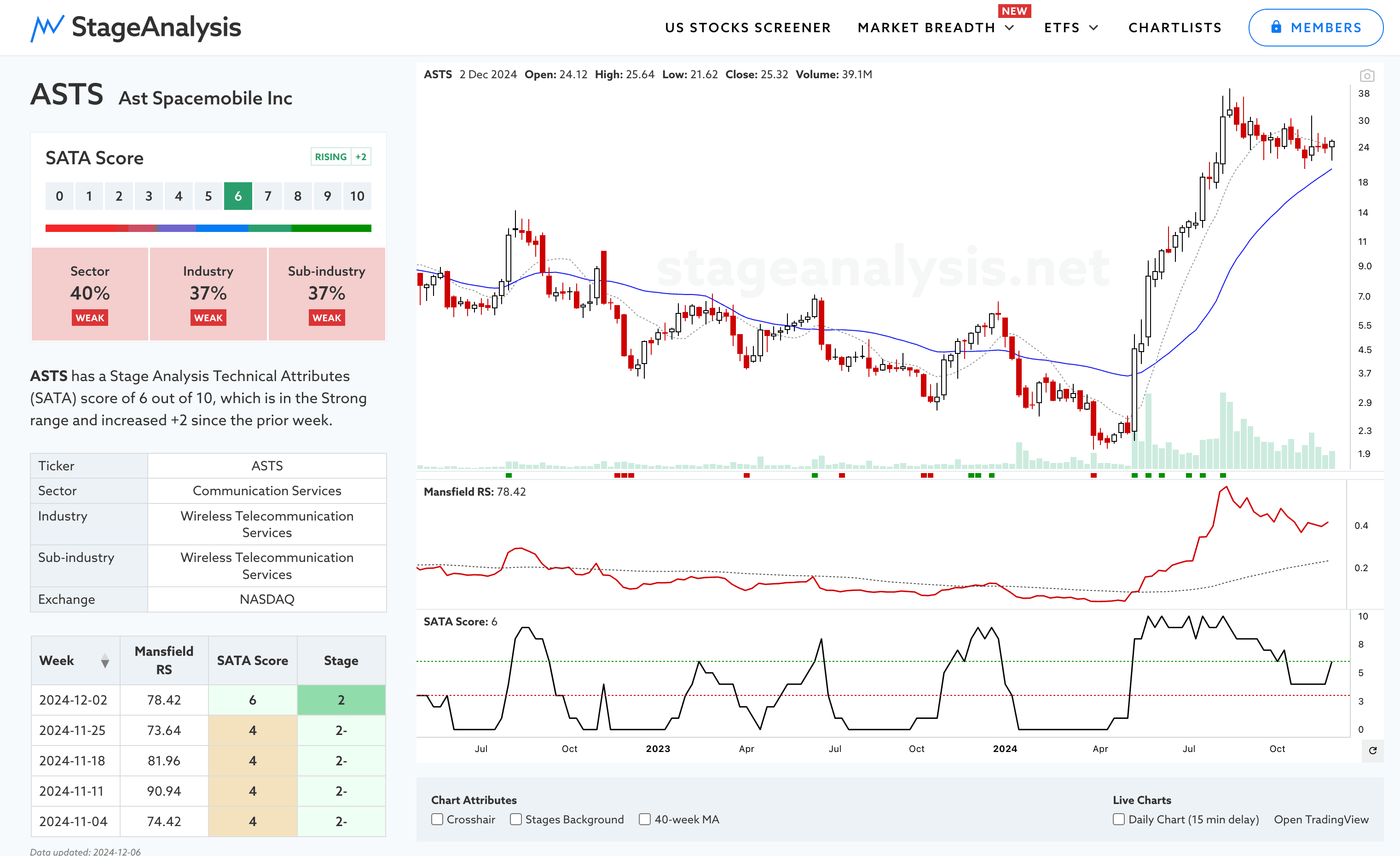The width and height of the screenshot is (1400, 856).
Task: Click the +2 change badge
Action: (x=361, y=157)
